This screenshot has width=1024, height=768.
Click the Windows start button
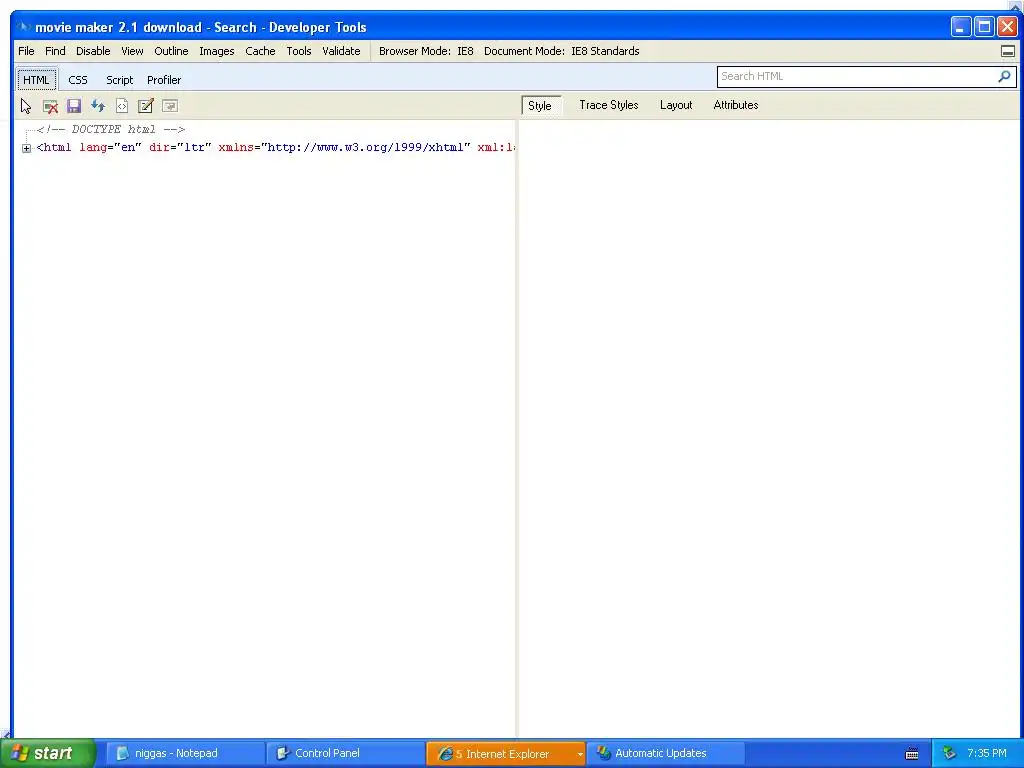point(48,754)
